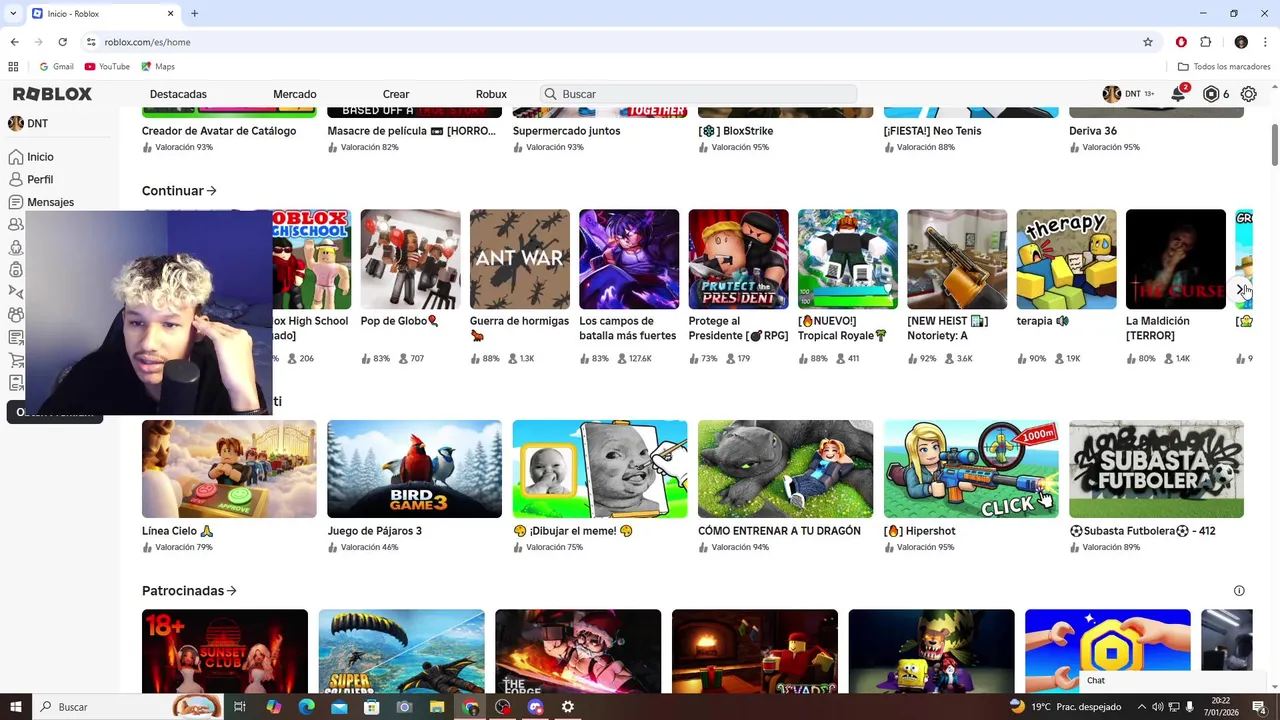The image size is (1280, 720).
Task: Open the Mercado tab
Action: [x=295, y=94]
